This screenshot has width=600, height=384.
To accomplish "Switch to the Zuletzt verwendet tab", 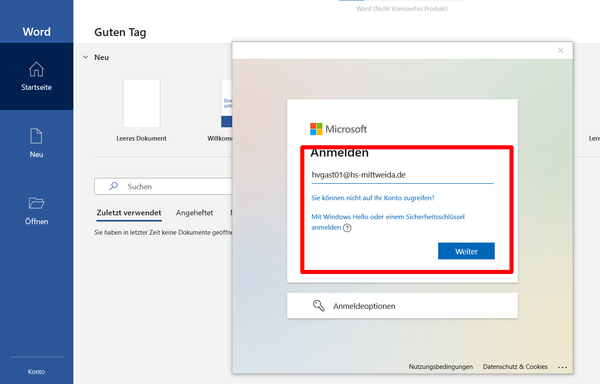I will click(129, 213).
